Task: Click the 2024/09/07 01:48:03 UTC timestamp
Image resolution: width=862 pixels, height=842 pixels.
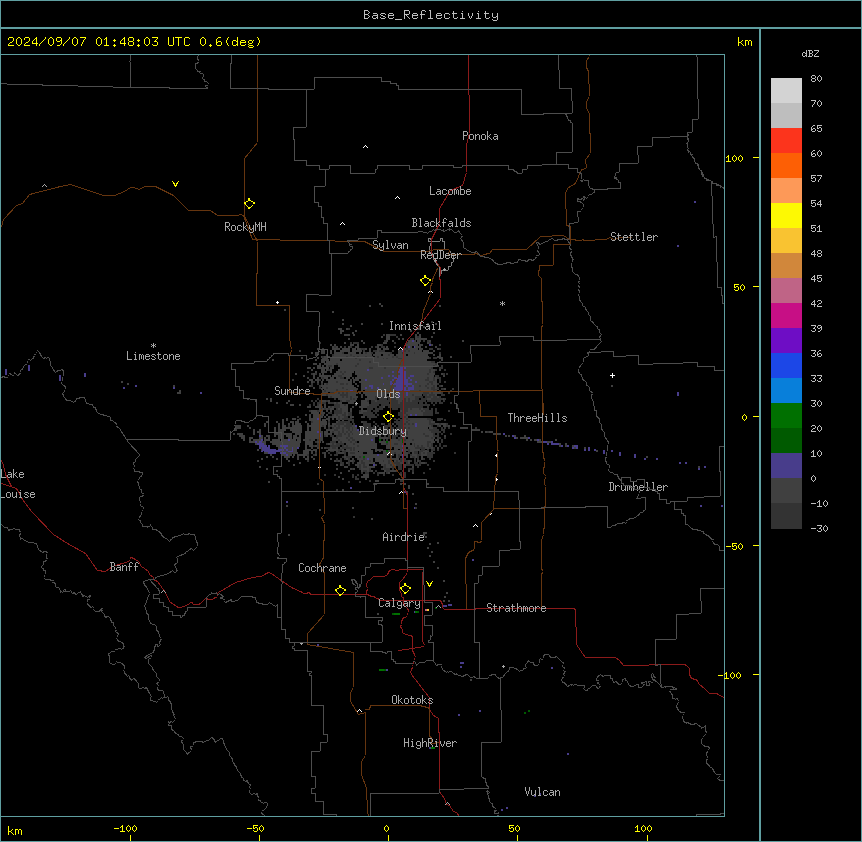Action: tap(99, 42)
